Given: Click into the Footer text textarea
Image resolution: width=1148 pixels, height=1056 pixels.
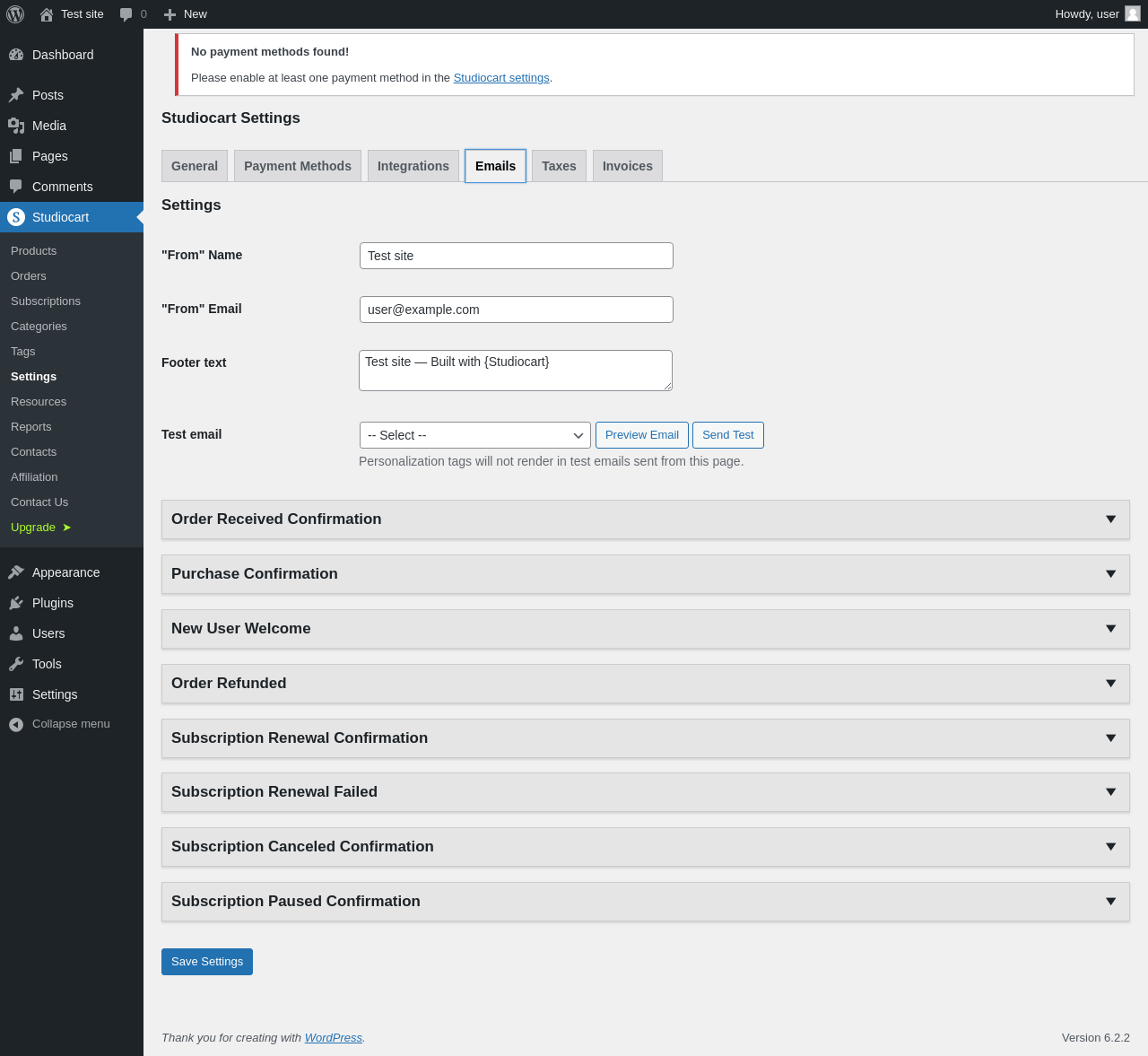Looking at the screenshot, I should point(516,371).
